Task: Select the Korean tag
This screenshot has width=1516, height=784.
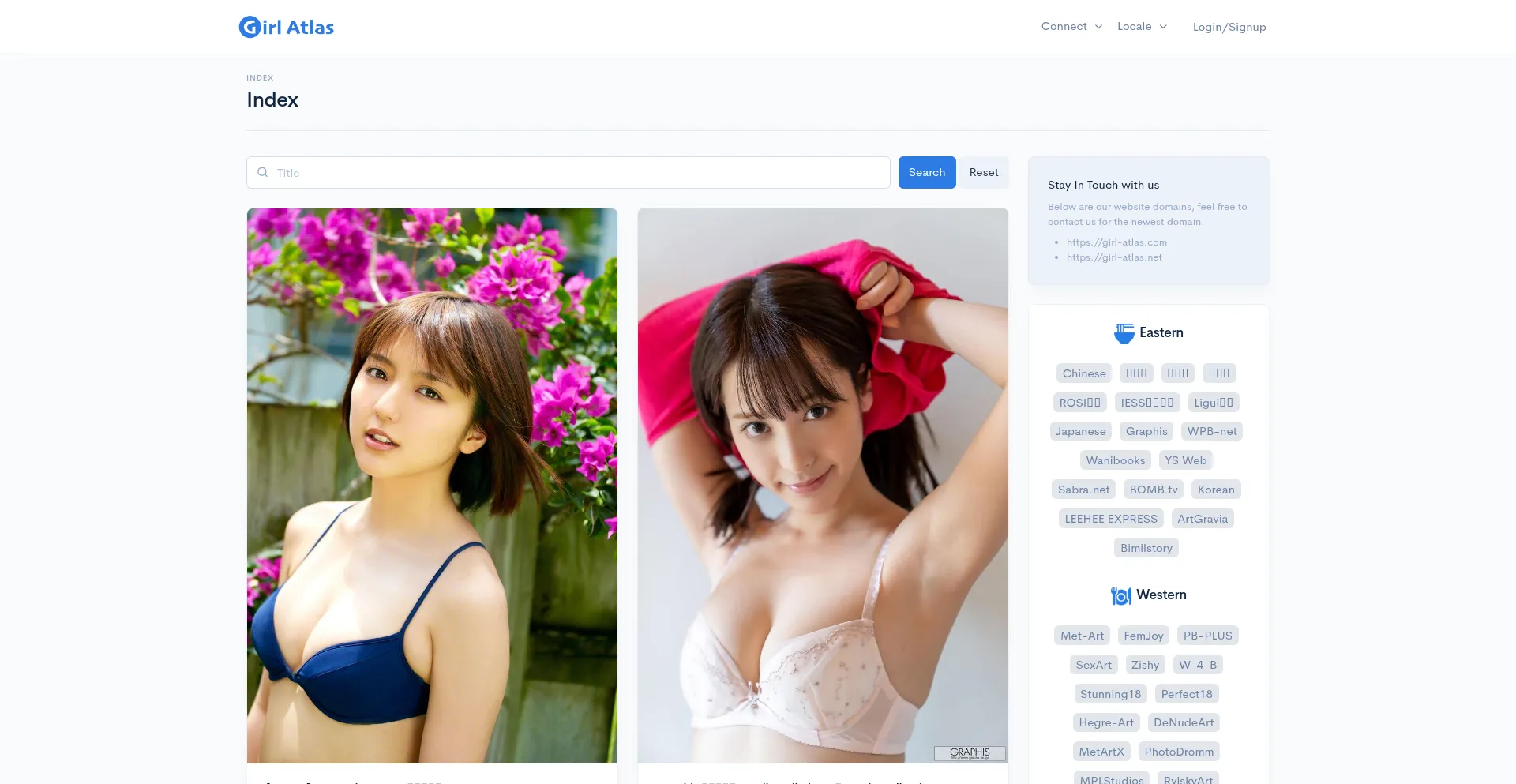Action: tap(1216, 490)
